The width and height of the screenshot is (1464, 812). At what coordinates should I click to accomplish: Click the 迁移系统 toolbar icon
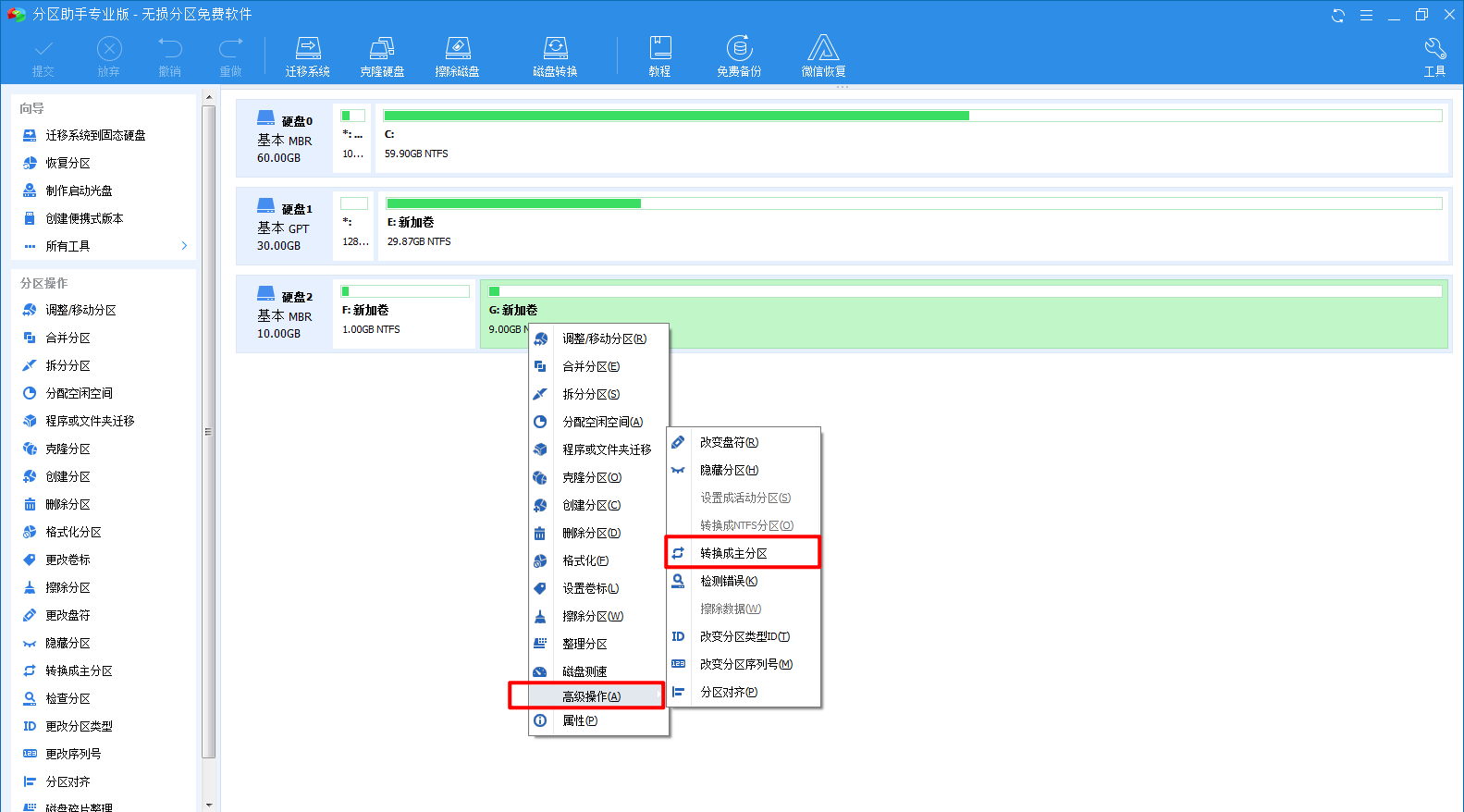click(307, 56)
